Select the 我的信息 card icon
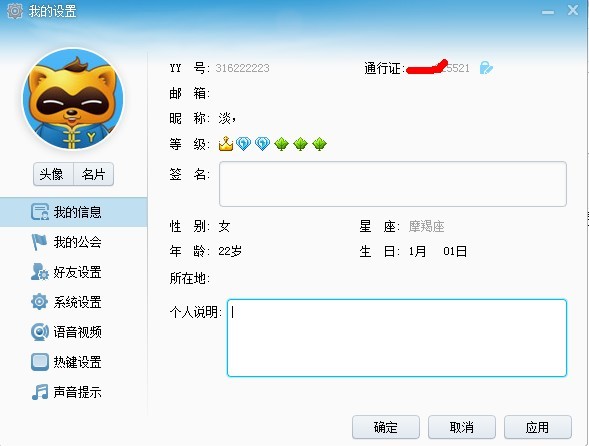Screen dimensions: 589x446 click(x=40, y=212)
